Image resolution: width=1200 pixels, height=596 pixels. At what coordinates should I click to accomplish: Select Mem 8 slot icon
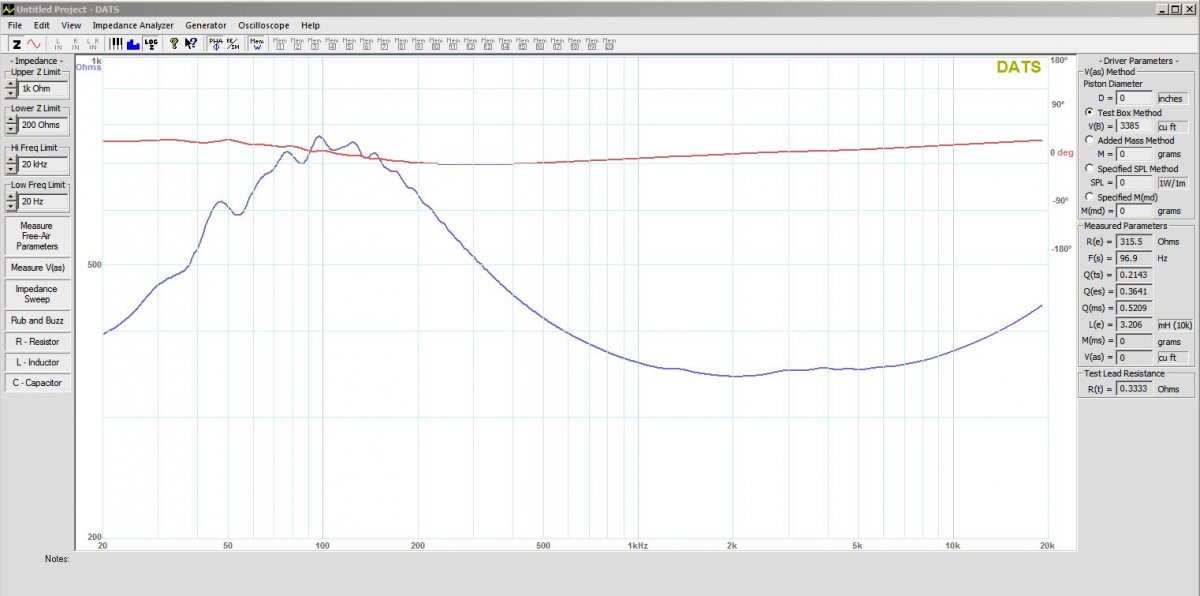(x=401, y=44)
